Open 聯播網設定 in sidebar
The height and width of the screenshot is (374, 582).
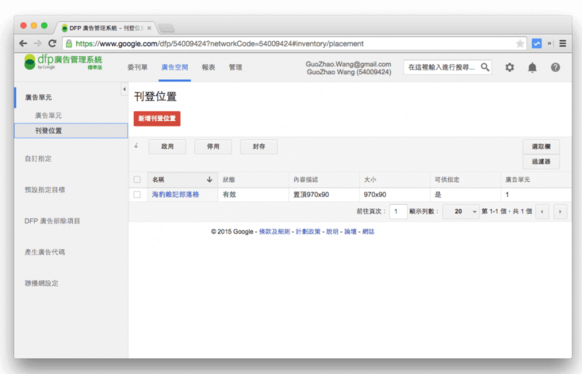tap(41, 283)
